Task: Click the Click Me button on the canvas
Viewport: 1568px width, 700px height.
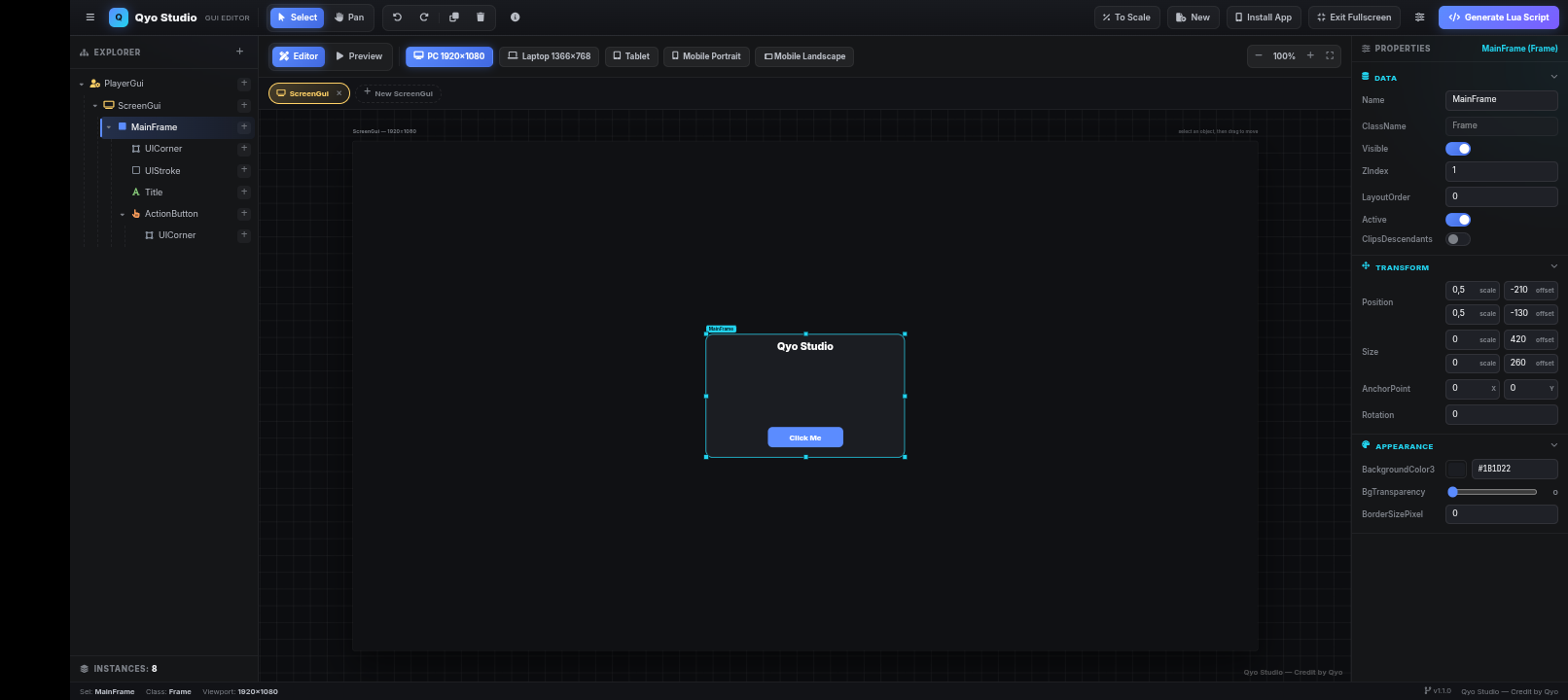Action: (x=805, y=437)
